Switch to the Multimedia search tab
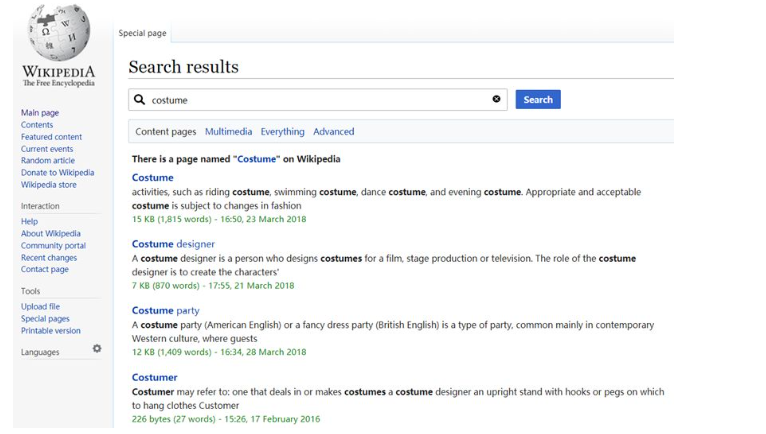The width and height of the screenshot is (766, 434). coord(228,131)
